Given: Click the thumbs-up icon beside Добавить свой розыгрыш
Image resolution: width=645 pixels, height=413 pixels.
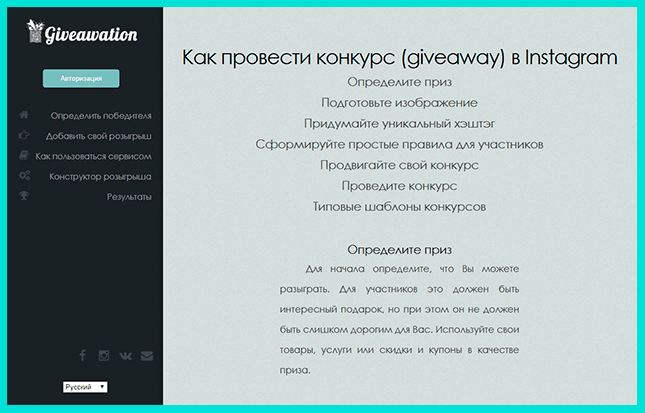Looking at the screenshot, I should [x=24, y=135].
